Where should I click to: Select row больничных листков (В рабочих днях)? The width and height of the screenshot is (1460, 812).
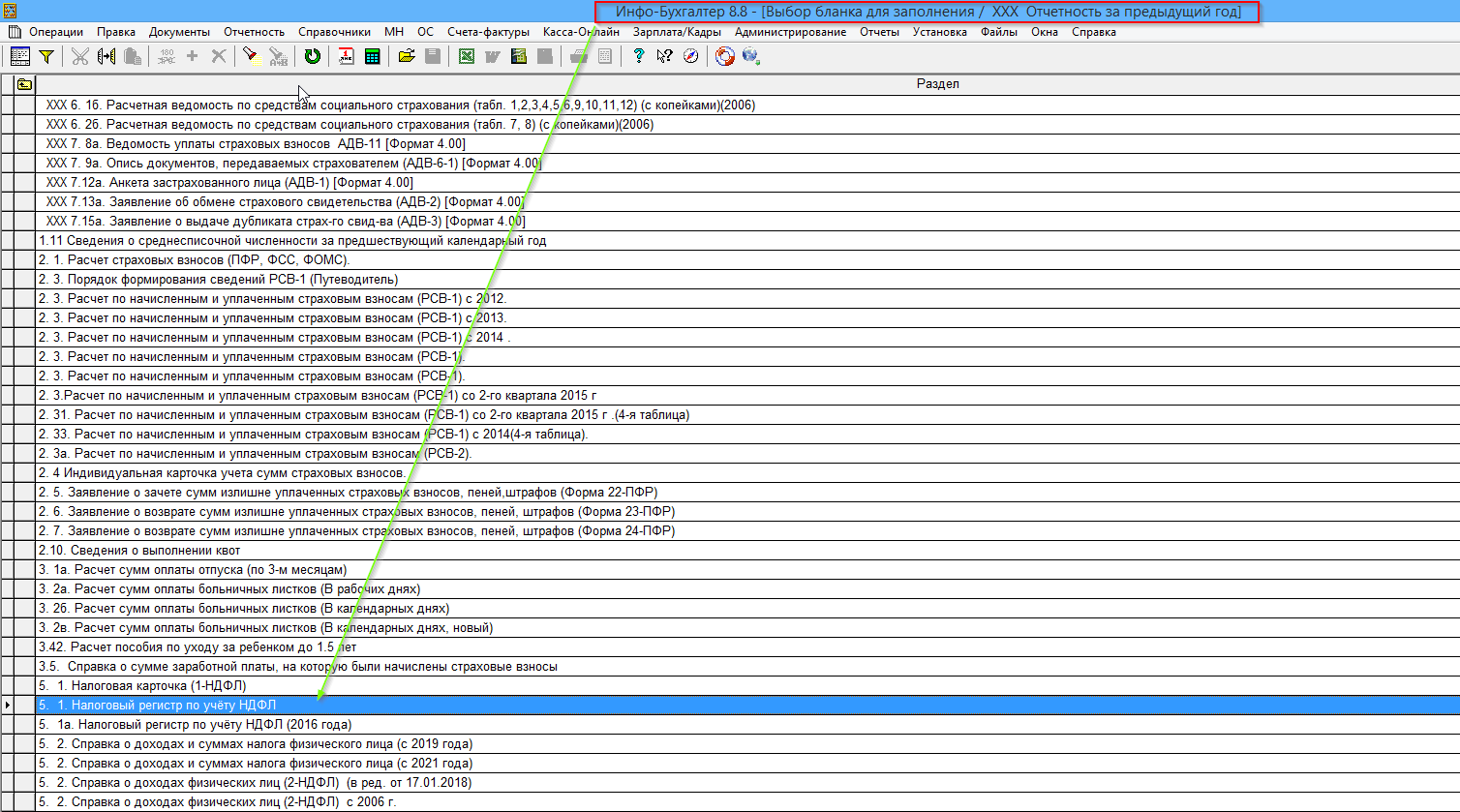tap(746, 589)
